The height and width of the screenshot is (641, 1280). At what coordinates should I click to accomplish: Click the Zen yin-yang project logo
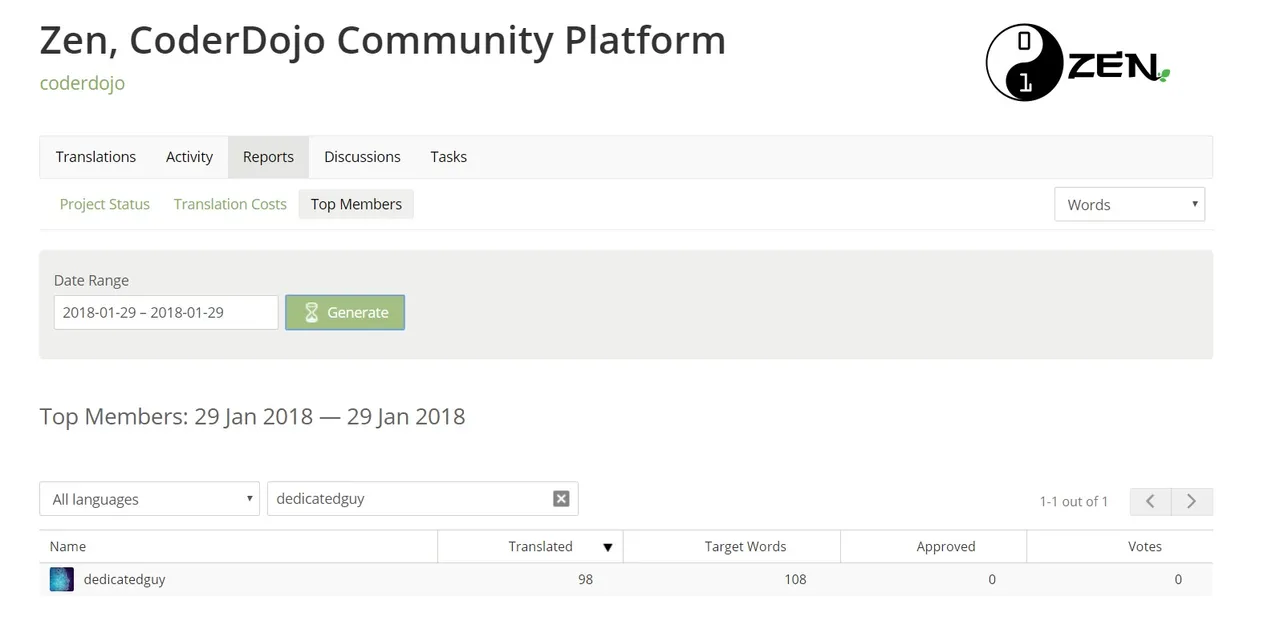[x=1078, y=63]
